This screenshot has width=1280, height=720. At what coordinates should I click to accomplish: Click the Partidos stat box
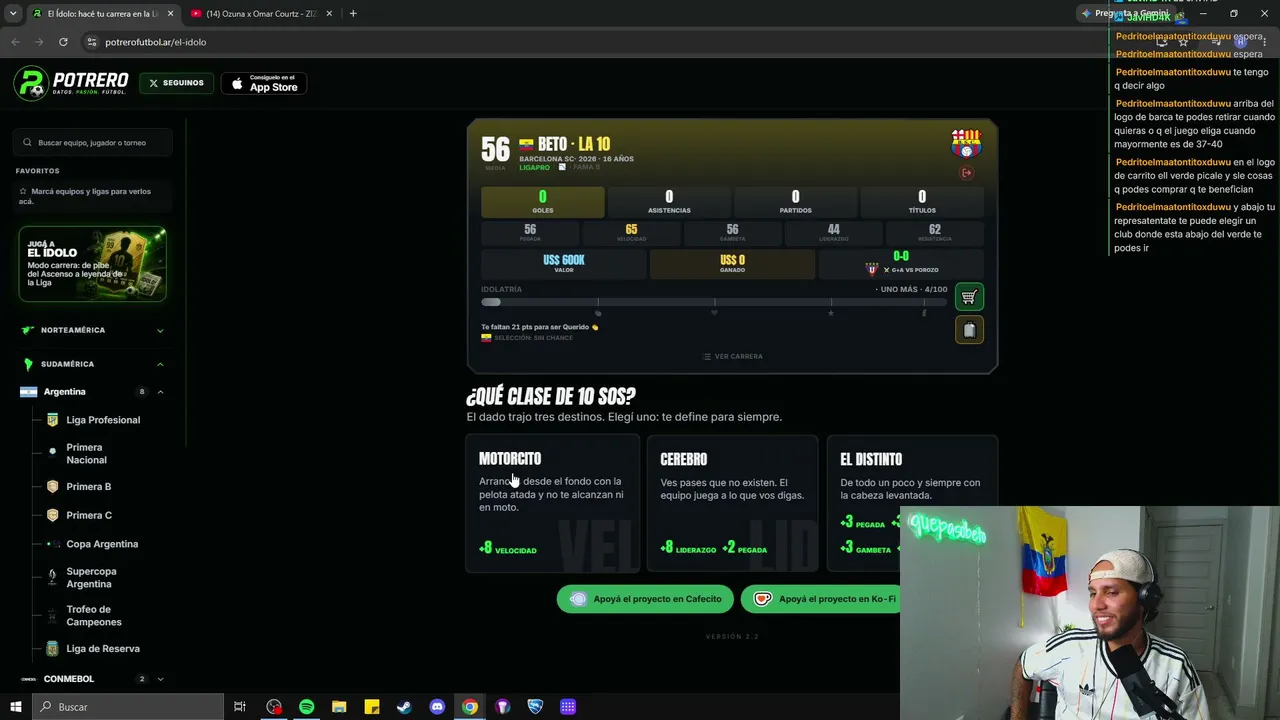[796, 202]
